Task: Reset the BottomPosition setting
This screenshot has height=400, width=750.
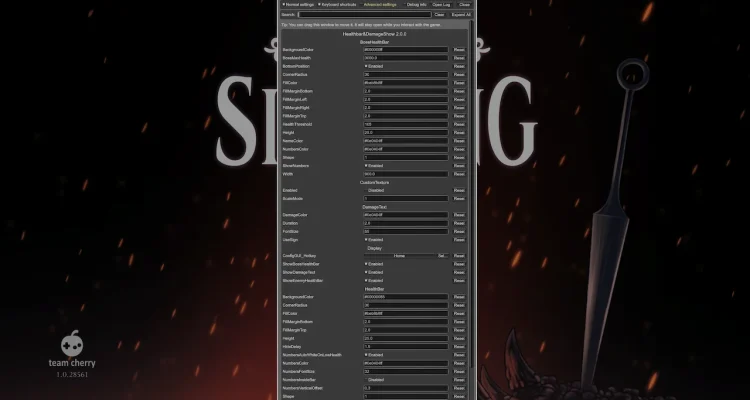Action: pyautogui.click(x=459, y=66)
